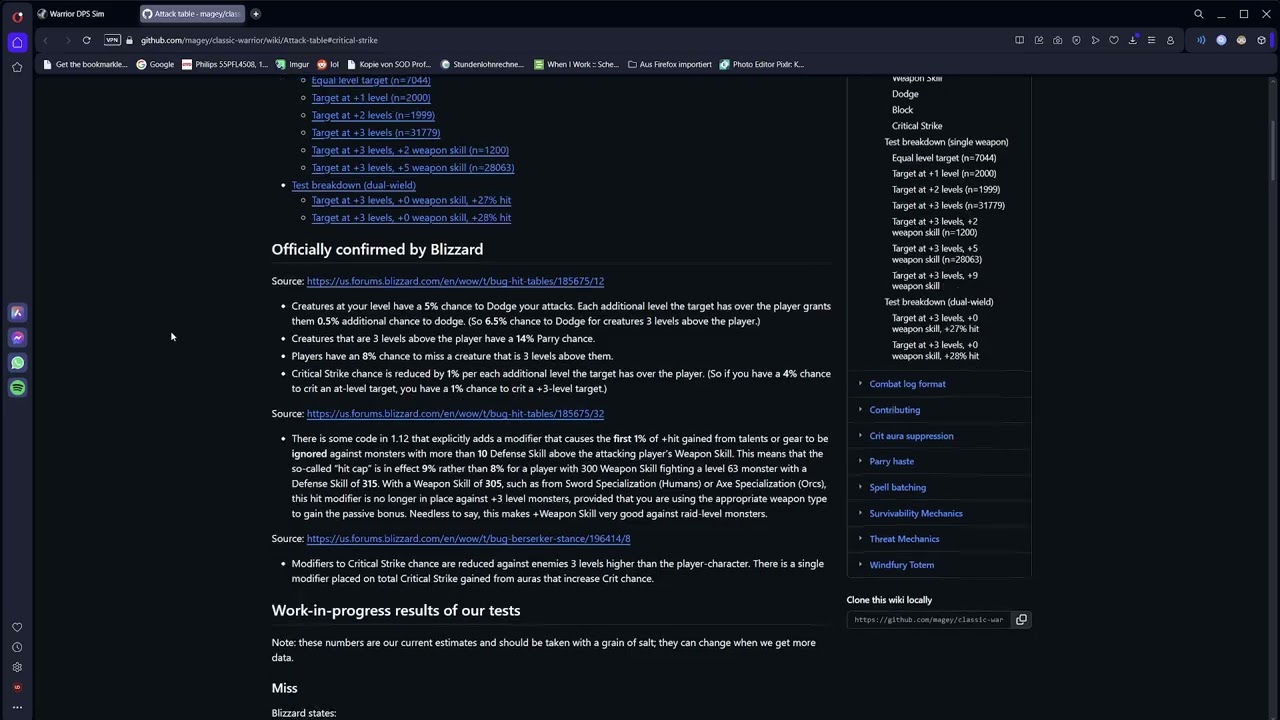1280x720 pixels.
Task: Open the Opera GX main menu icon
Action: [x=17, y=15]
